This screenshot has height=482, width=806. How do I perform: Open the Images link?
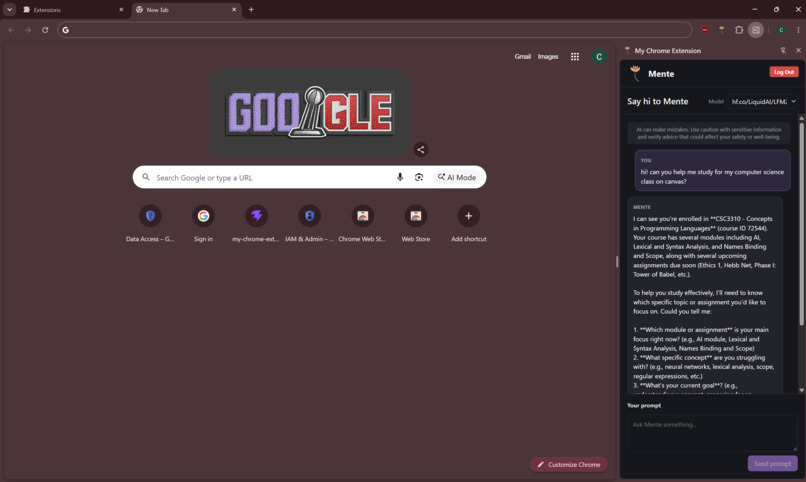(x=547, y=57)
